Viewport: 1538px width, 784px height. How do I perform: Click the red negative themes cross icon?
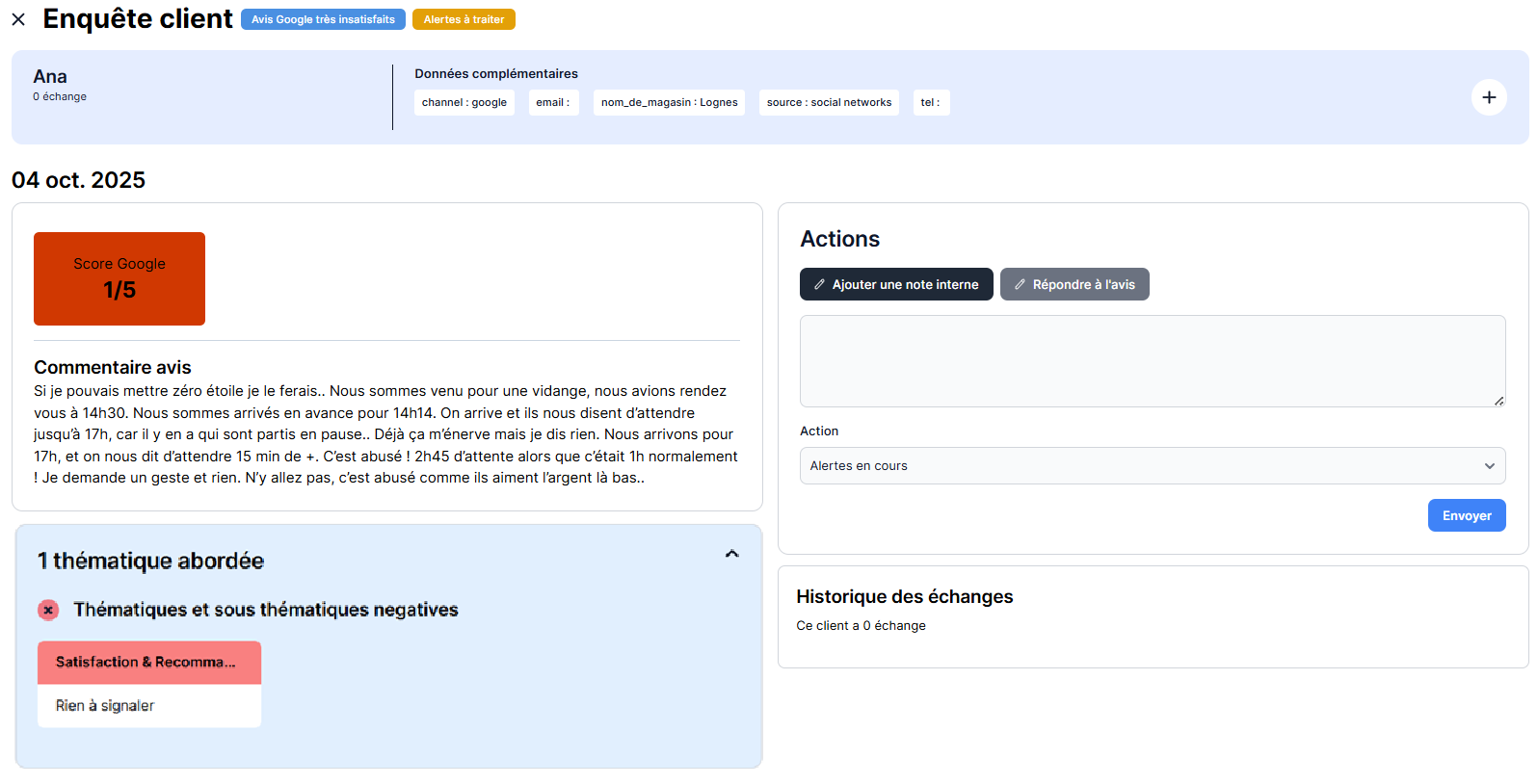pyautogui.click(x=48, y=610)
